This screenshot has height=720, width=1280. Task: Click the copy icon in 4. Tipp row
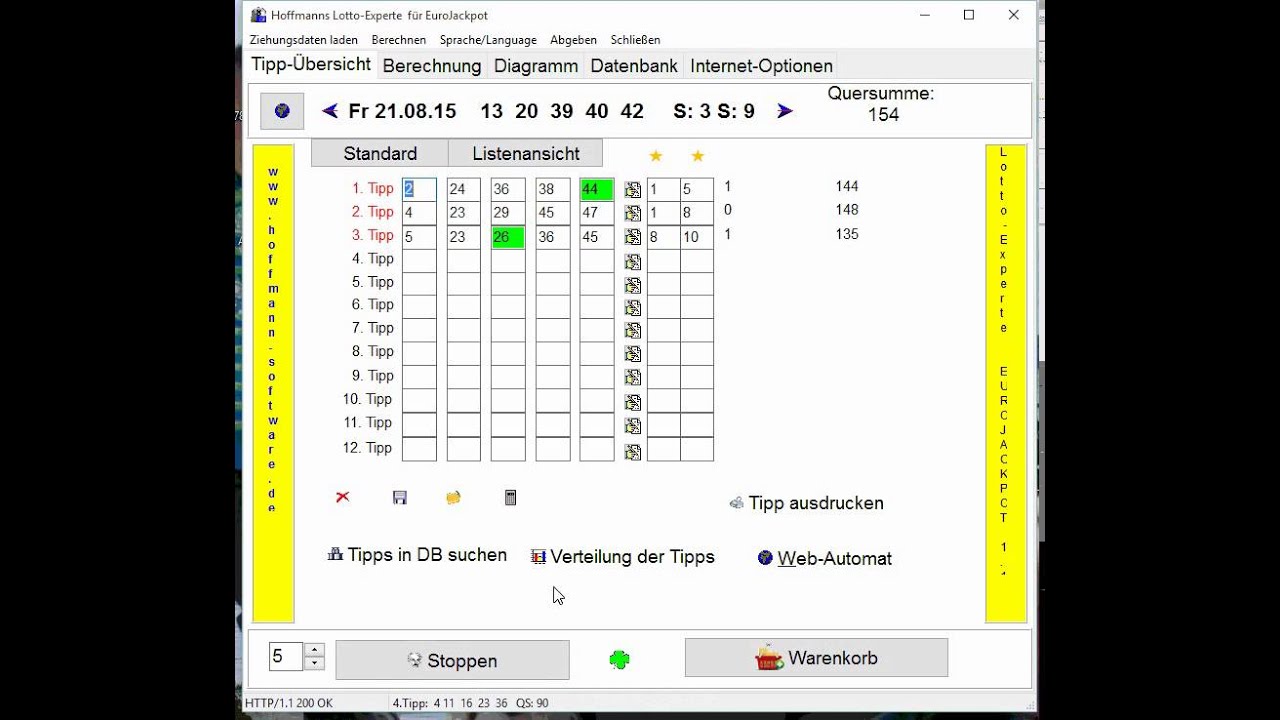[x=632, y=262]
